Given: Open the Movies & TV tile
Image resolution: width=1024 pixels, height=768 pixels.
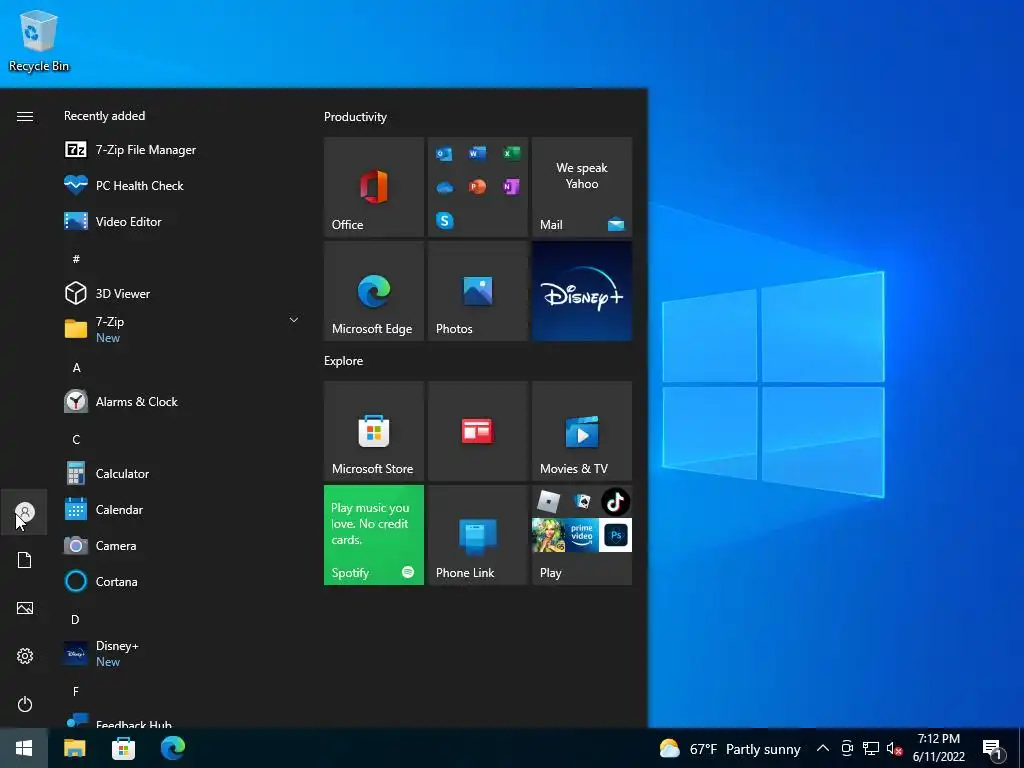Looking at the screenshot, I should point(582,431).
